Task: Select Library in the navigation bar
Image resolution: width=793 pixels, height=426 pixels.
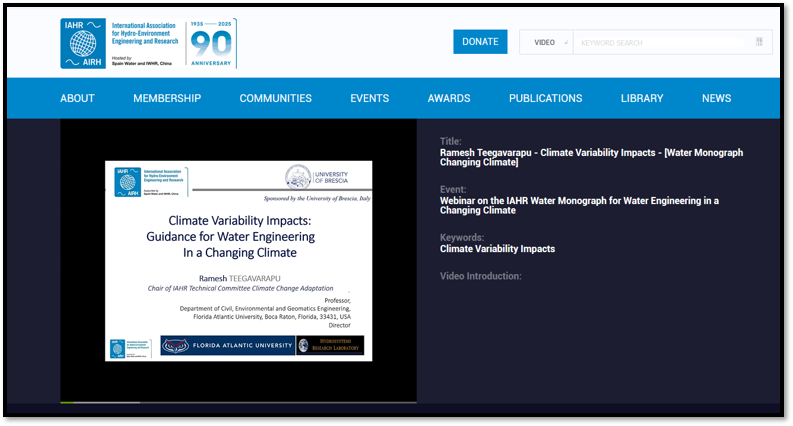Action: click(x=641, y=98)
